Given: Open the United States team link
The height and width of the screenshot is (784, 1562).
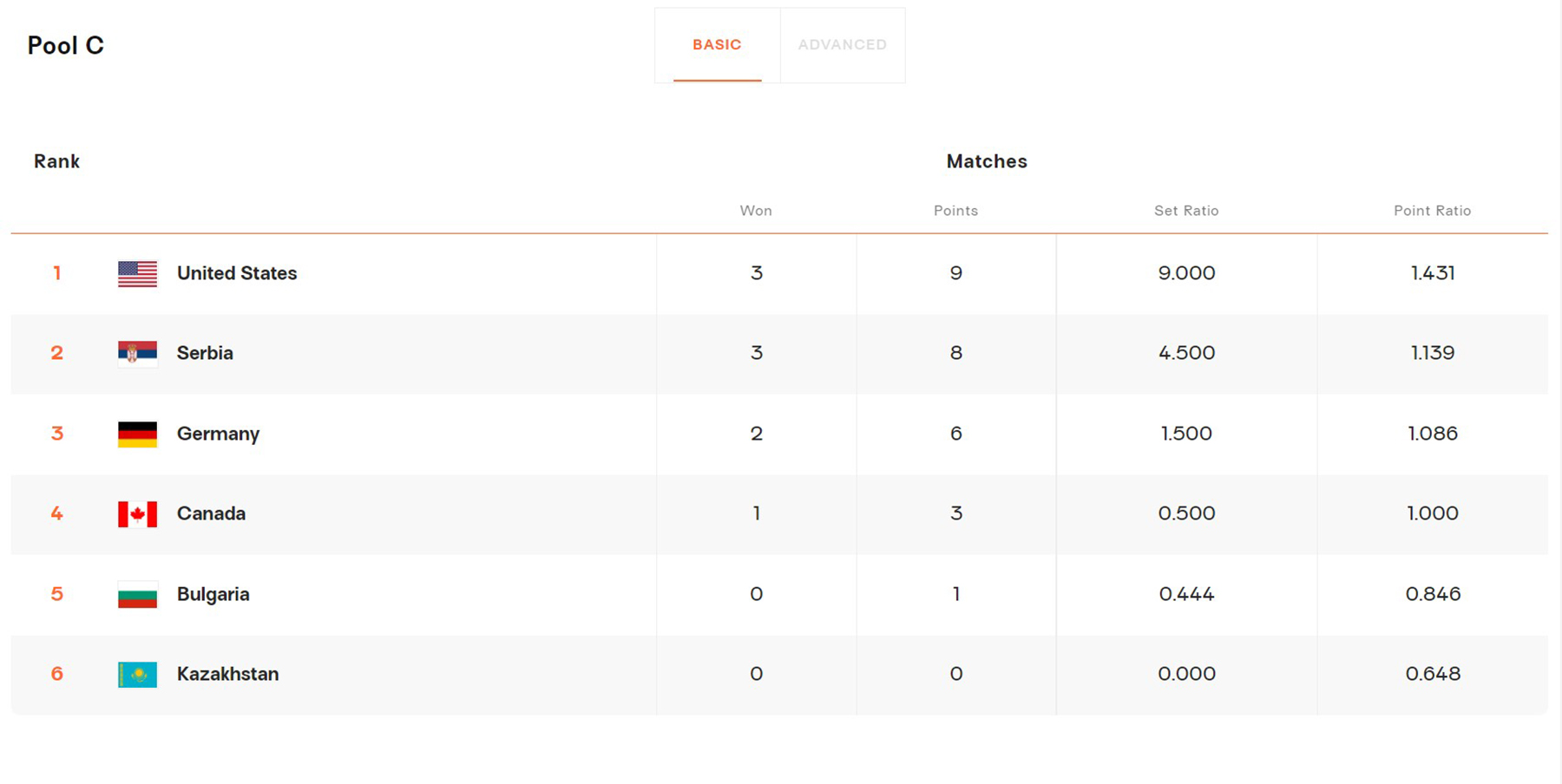Looking at the screenshot, I should 237,273.
